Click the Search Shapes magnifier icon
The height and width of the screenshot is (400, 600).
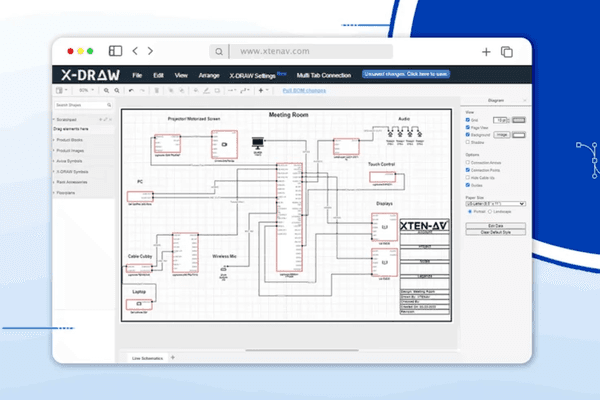tap(109, 105)
